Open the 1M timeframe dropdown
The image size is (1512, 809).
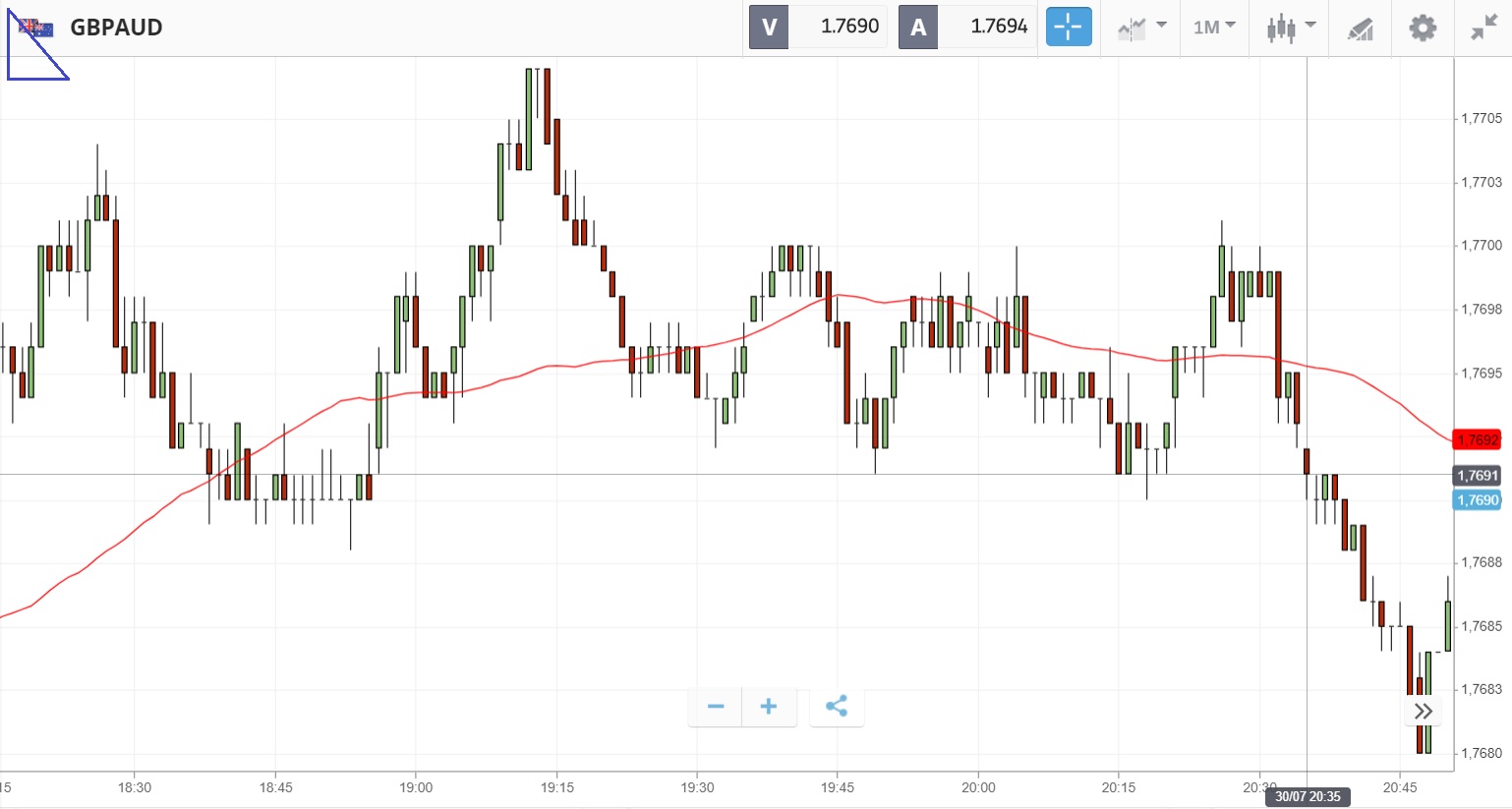pyautogui.click(x=1214, y=27)
